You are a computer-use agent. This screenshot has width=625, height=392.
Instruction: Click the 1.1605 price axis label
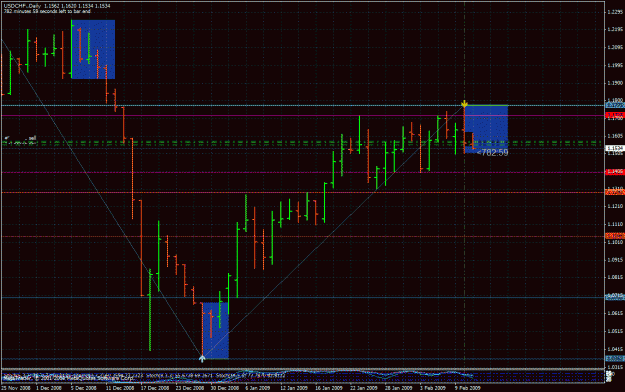tap(615, 136)
